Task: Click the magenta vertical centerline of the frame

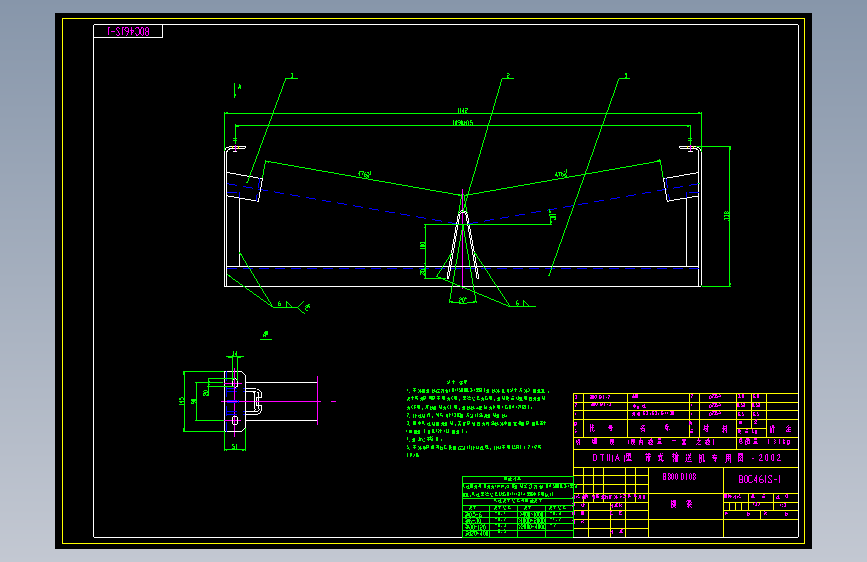Action: coord(463,239)
